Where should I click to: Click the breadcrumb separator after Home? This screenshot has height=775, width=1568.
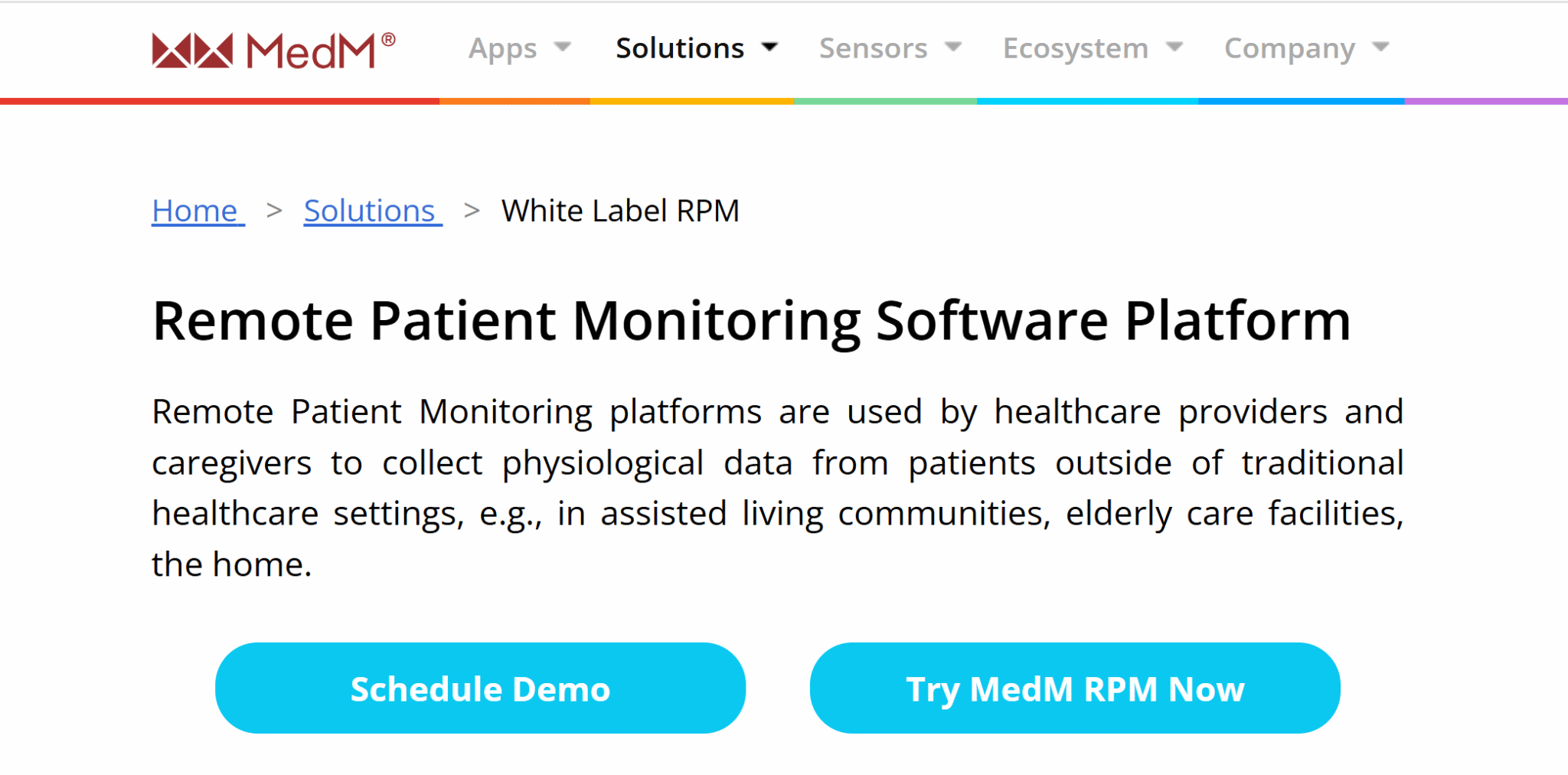(274, 211)
